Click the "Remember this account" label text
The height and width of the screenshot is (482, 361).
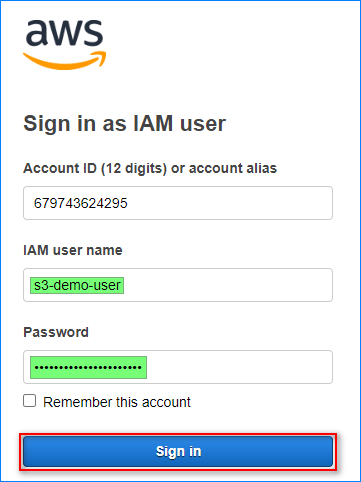(x=117, y=402)
